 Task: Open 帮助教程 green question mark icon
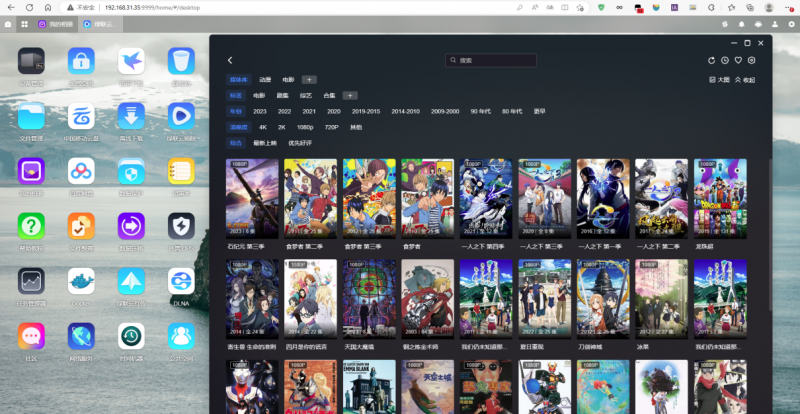[31, 226]
